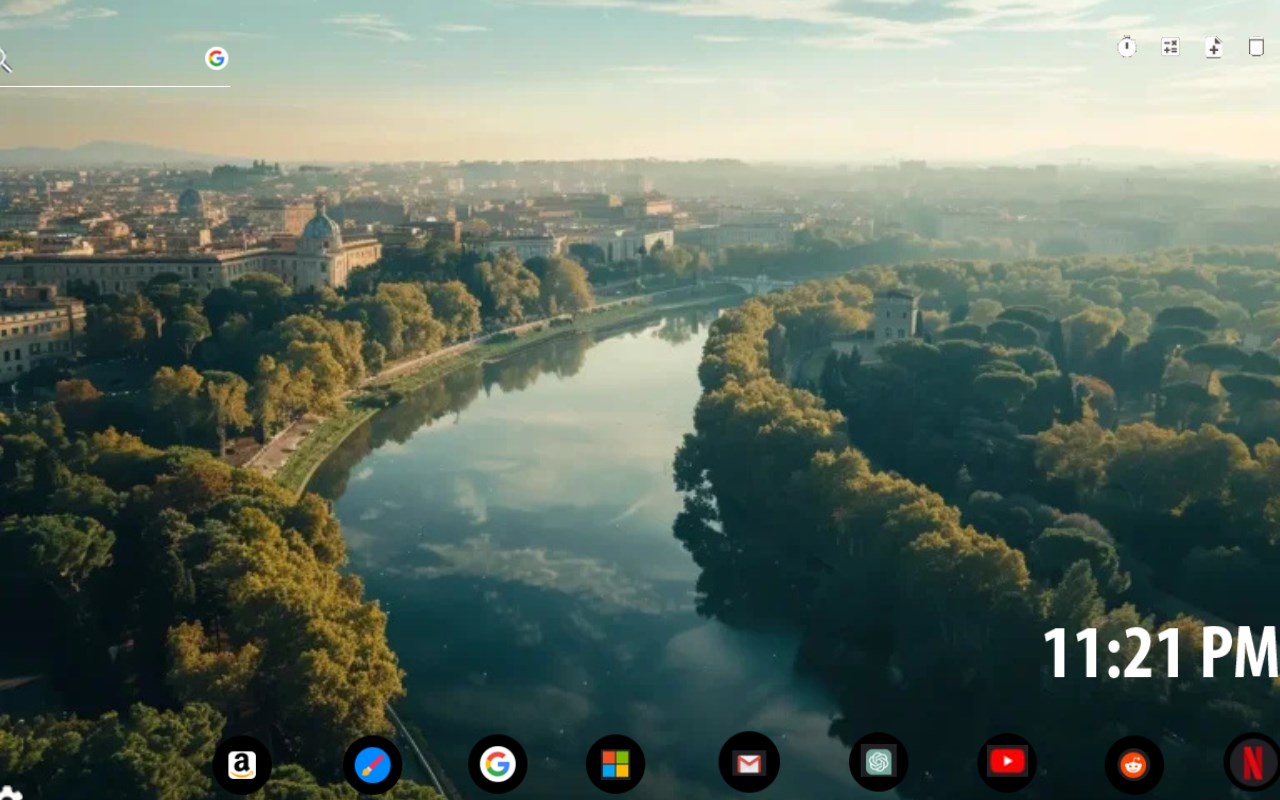Open the stopwatch timer tool

pyautogui.click(x=1127, y=46)
